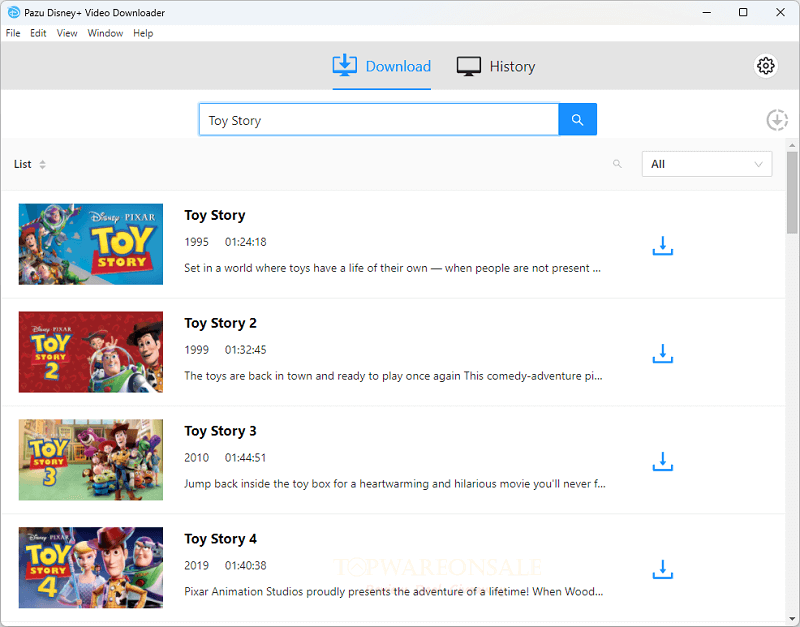Click the year '2010'
The height and width of the screenshot is (627, 800).
coord(196,458)
